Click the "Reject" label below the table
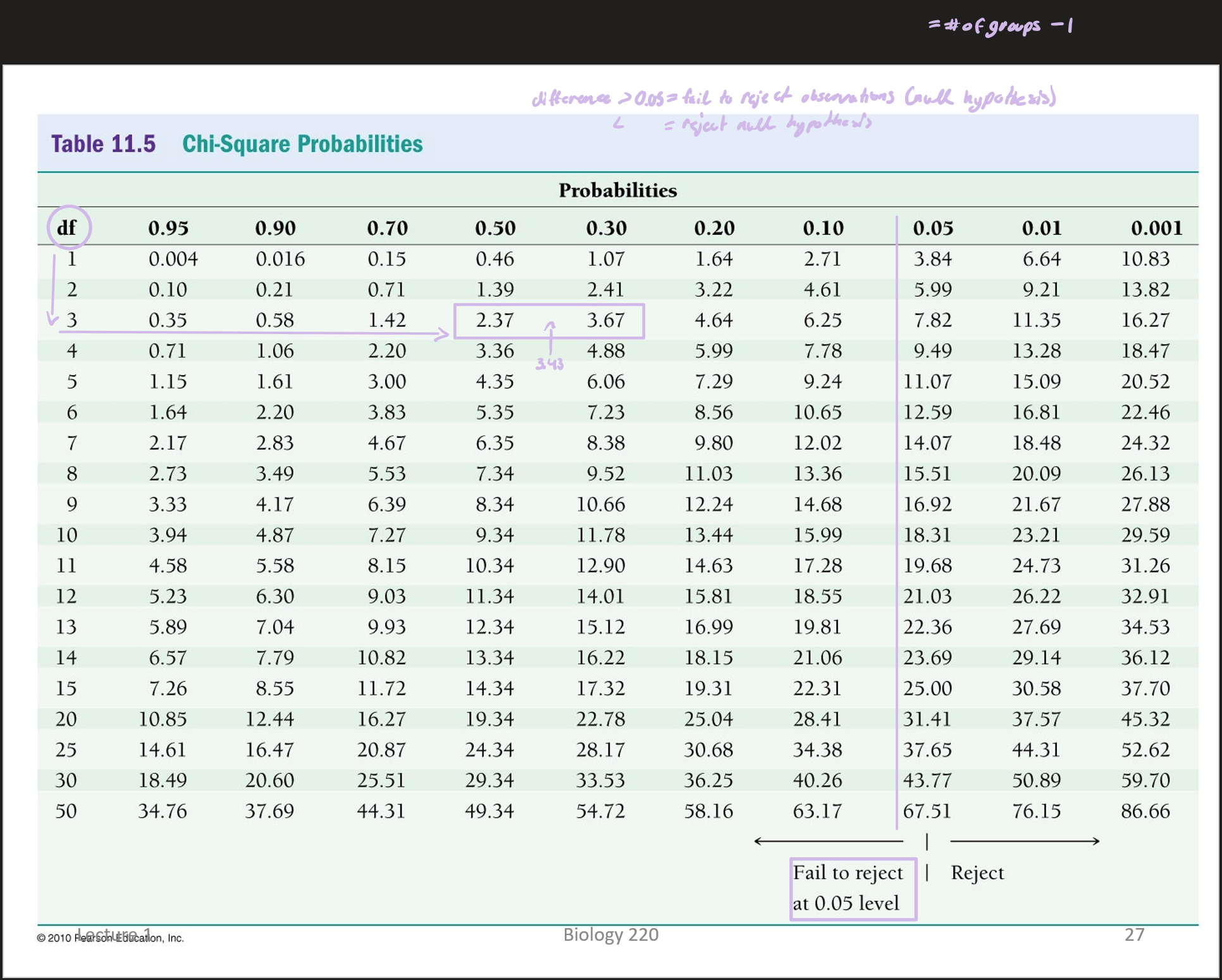The image size is (1222, 980). point(977,874)
